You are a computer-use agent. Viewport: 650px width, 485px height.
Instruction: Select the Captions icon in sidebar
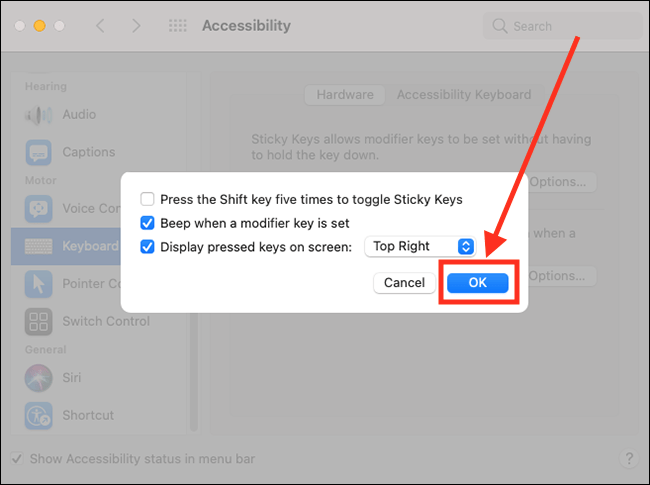39,153
